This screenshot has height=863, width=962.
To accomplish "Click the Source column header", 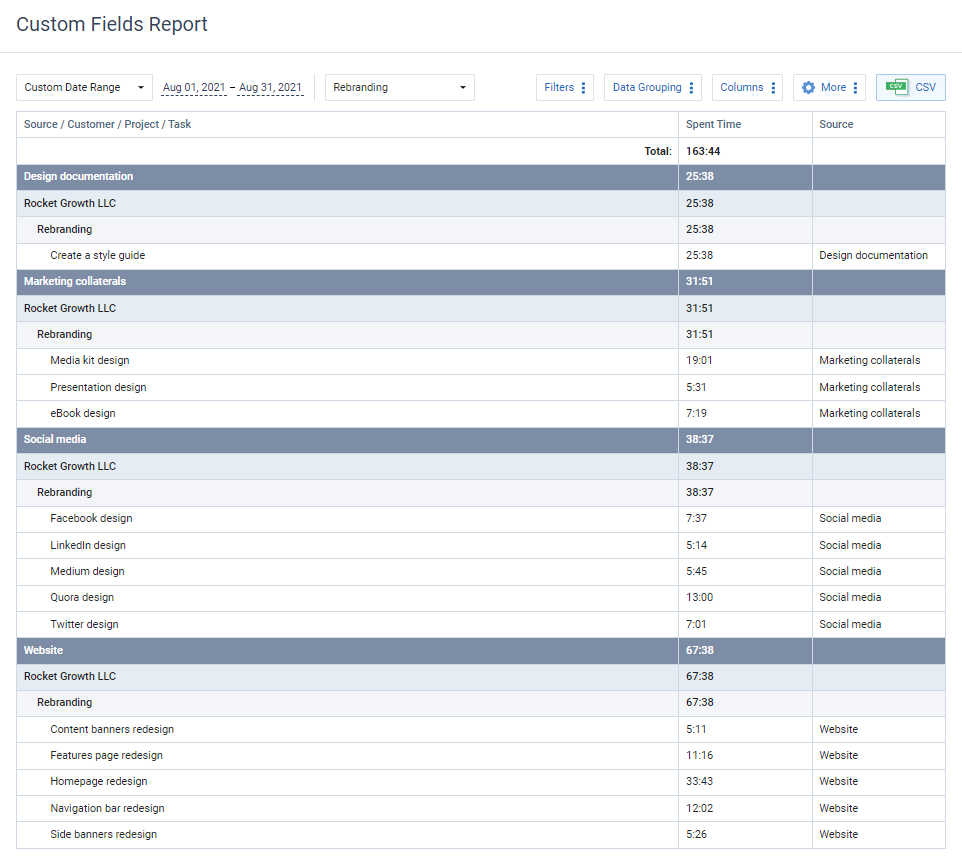I will click(836, 125).
